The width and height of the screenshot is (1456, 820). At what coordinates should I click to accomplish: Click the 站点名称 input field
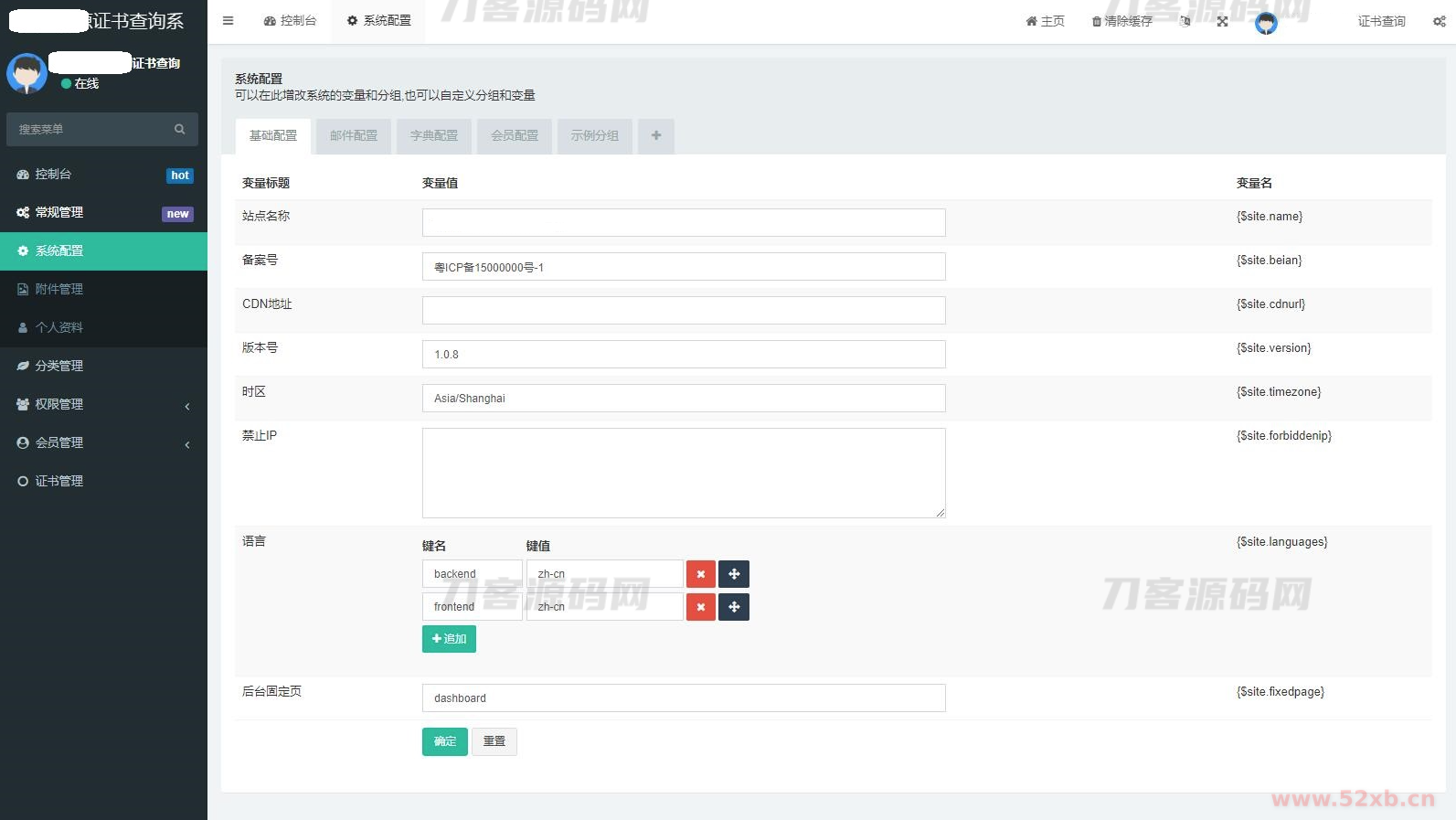point(683,223)
